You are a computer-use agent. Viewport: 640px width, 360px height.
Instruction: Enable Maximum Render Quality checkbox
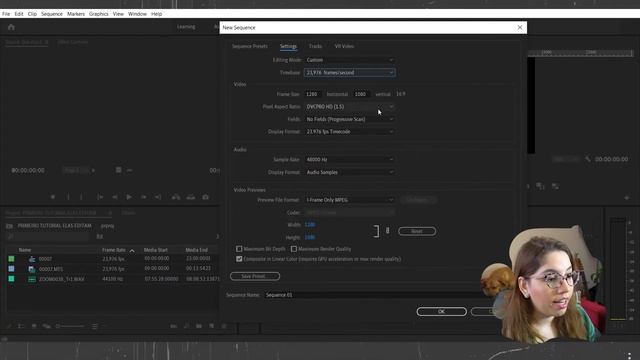(x=293, y=249)
